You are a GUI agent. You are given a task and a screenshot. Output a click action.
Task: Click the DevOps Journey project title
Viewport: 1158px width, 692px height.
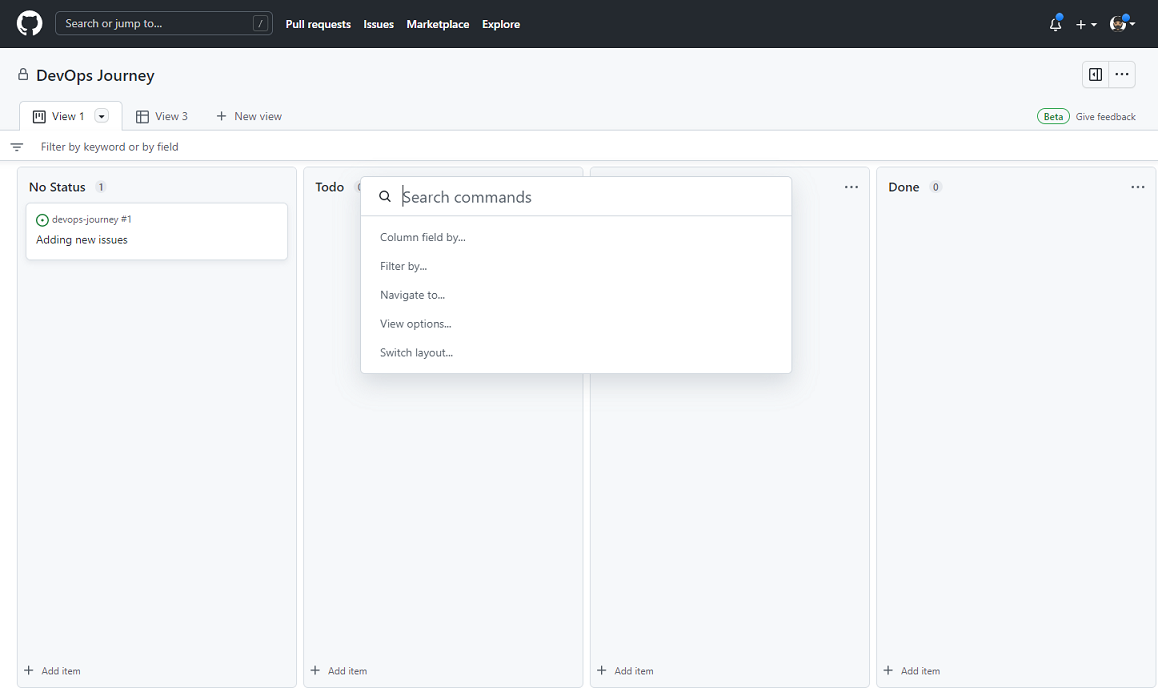(x=95, y=75)
